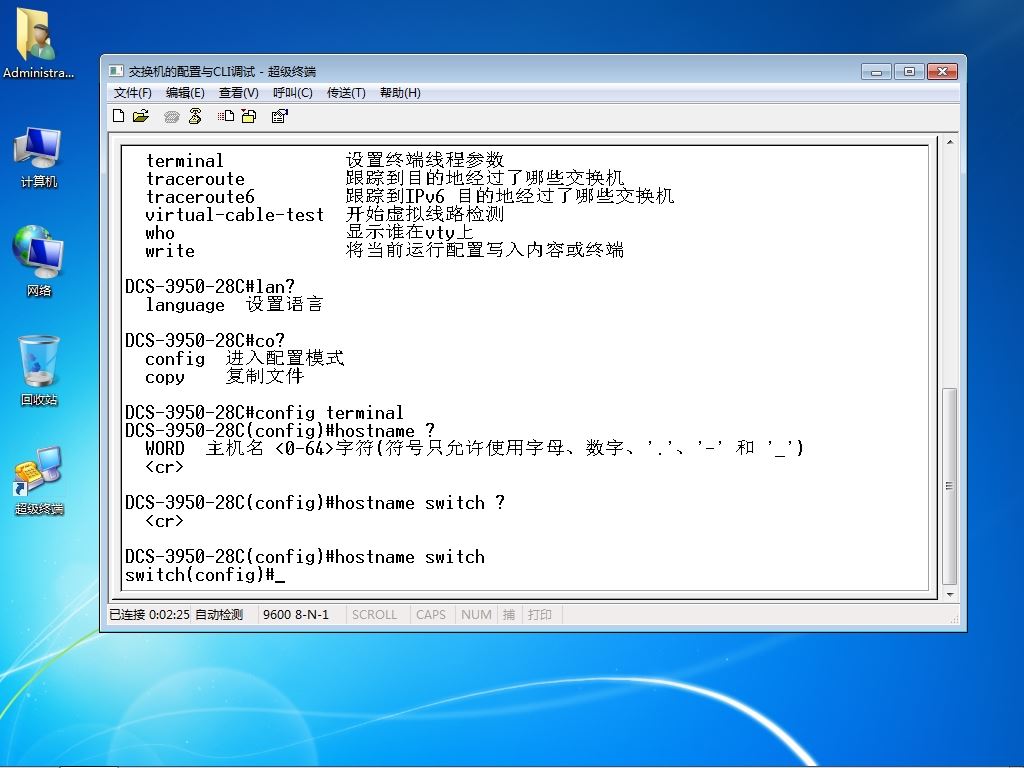Click the 打印 print status indicator
The width and height of the screenshot is (1024, 768).
(x=539, y=615)
